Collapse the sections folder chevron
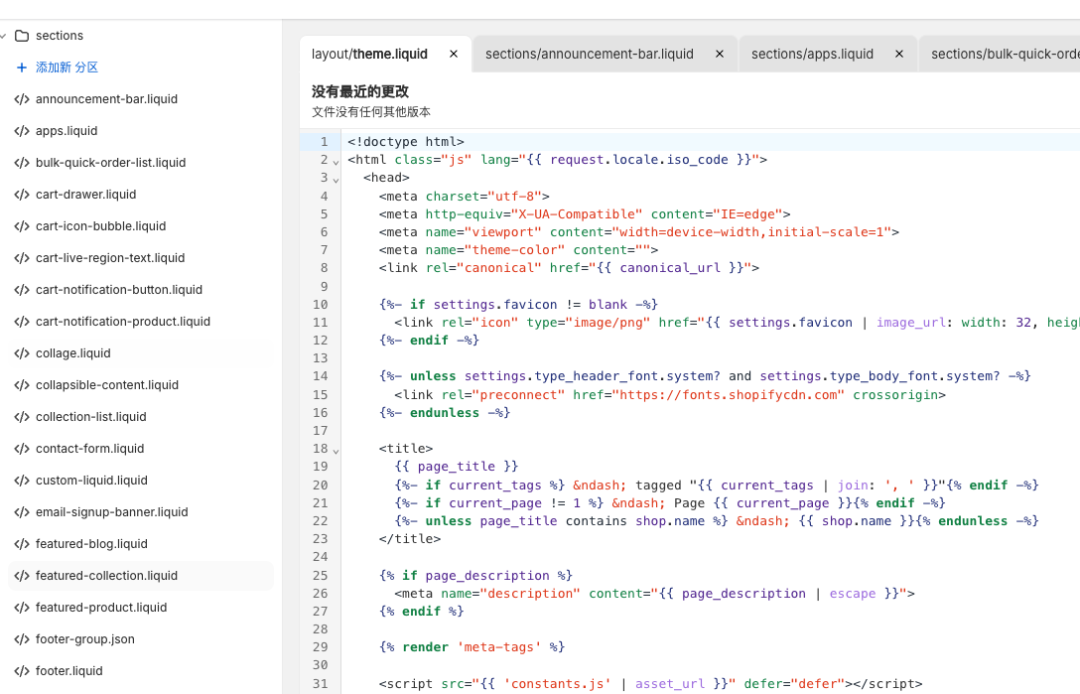Viewport: 1080px width, 694px height. coord(3,36)
